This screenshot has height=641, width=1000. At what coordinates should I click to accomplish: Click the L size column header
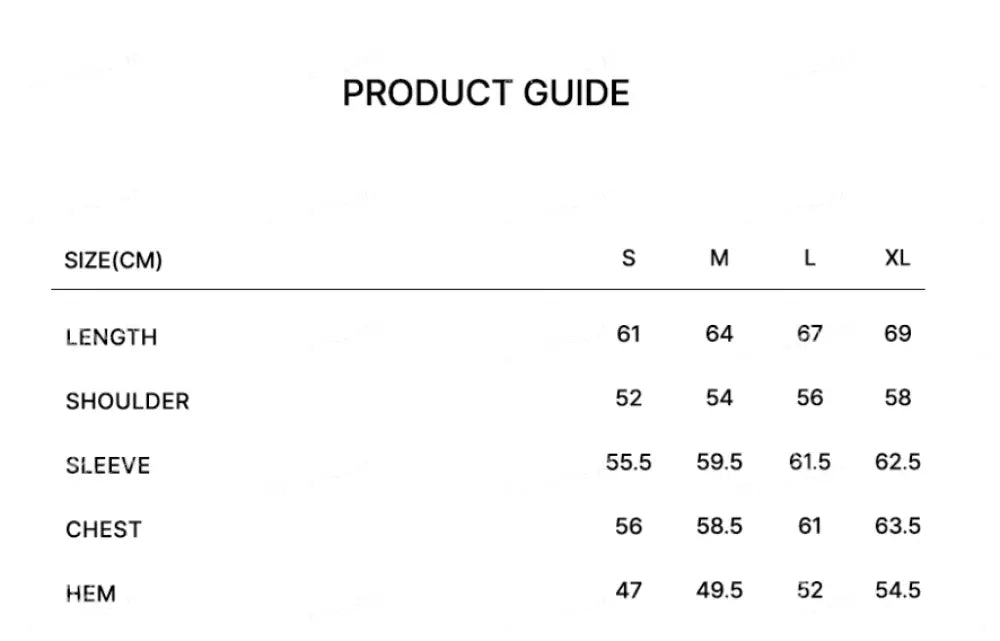click(x=809, y=258)
